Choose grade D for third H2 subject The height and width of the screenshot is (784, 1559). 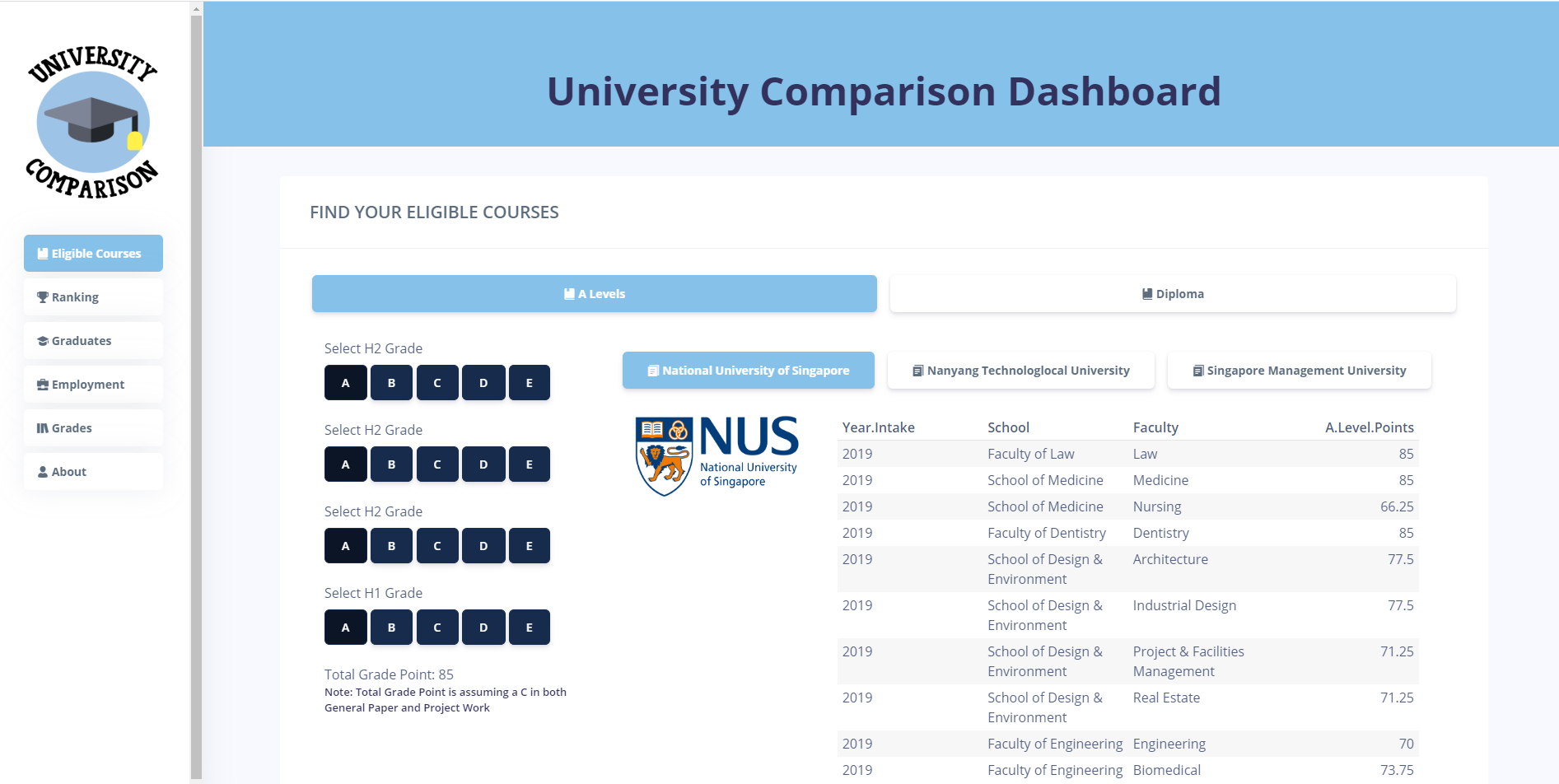click(x=483, y=546)
